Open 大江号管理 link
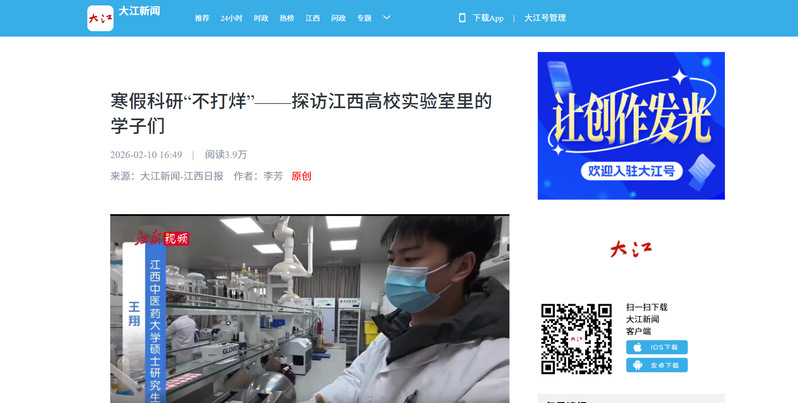The width and height of the screenshot is (798, 403). click(x=545, y=18)
